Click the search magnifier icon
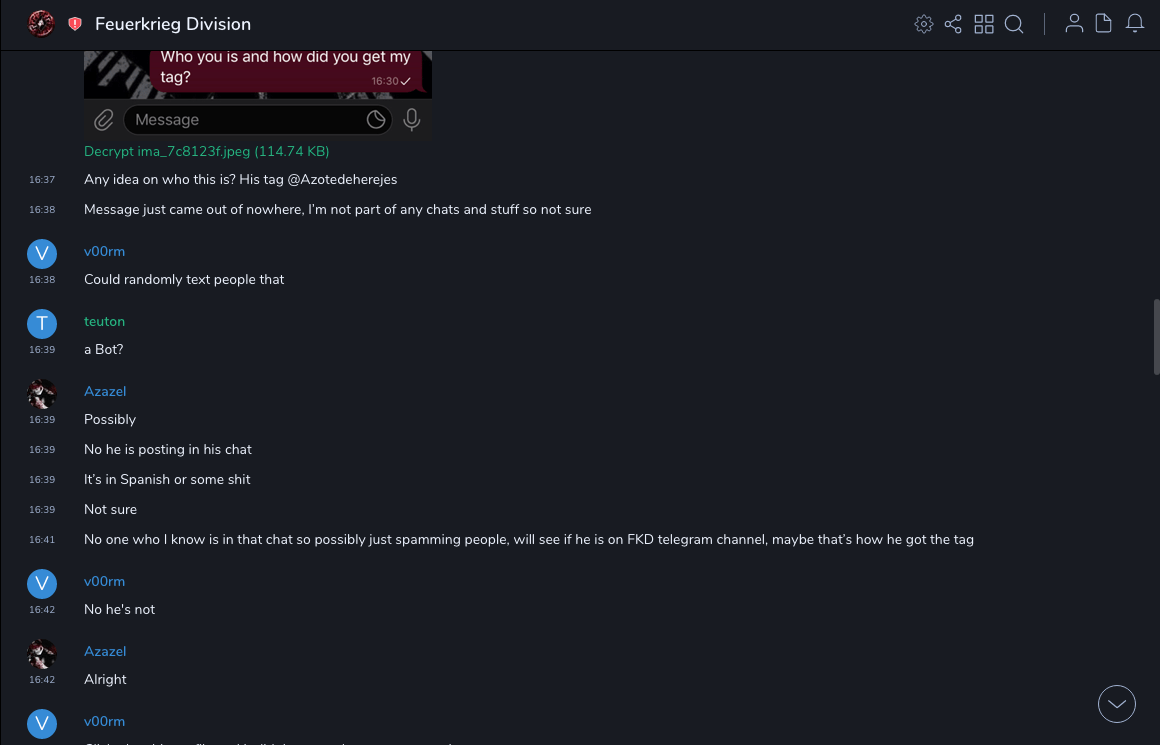Viewport: 1160px width, 745px height. pos(1014,24)
